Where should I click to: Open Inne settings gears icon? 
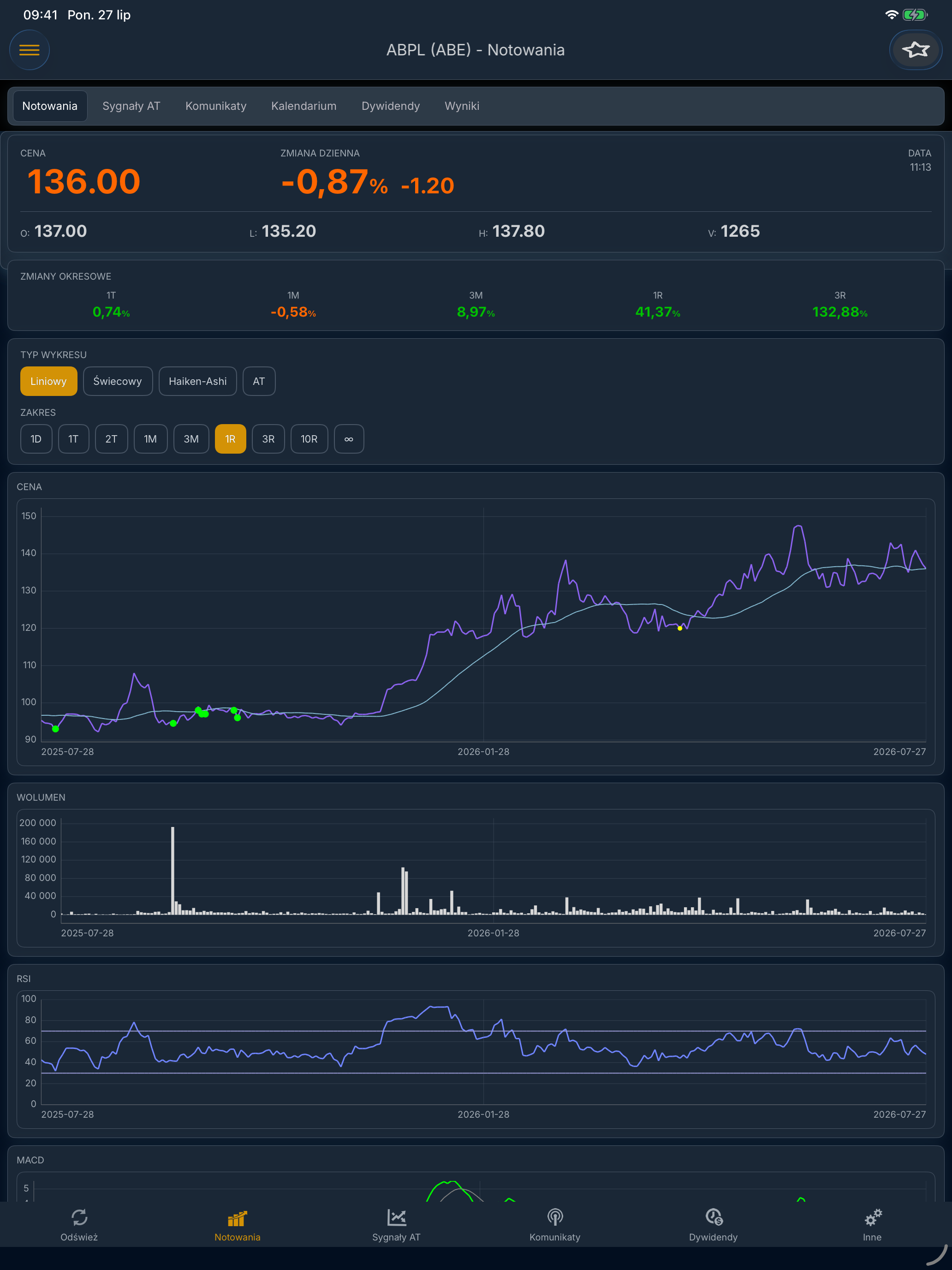pos(872,1217)
